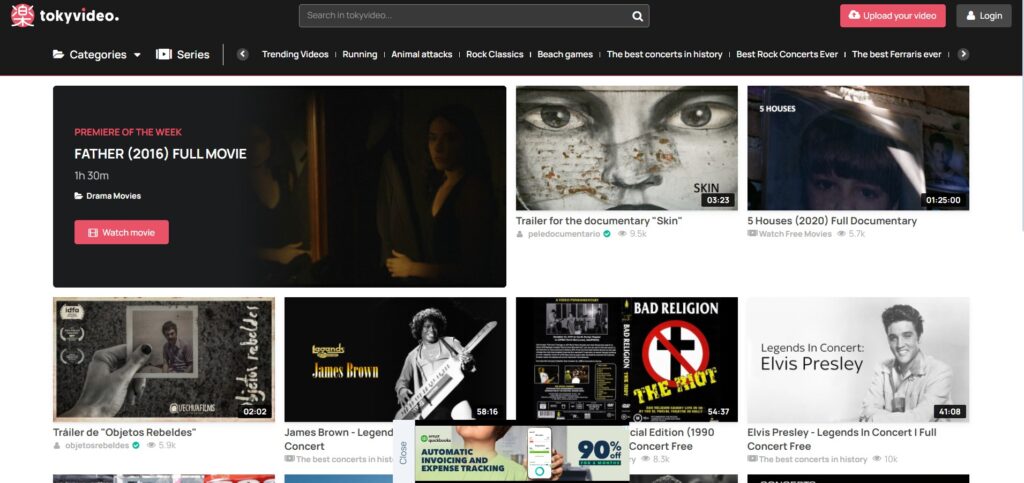Click 'Elvis Presley - Legends In Concert' title
Screen dimensions: 1024x483
[x=842, y=439]
